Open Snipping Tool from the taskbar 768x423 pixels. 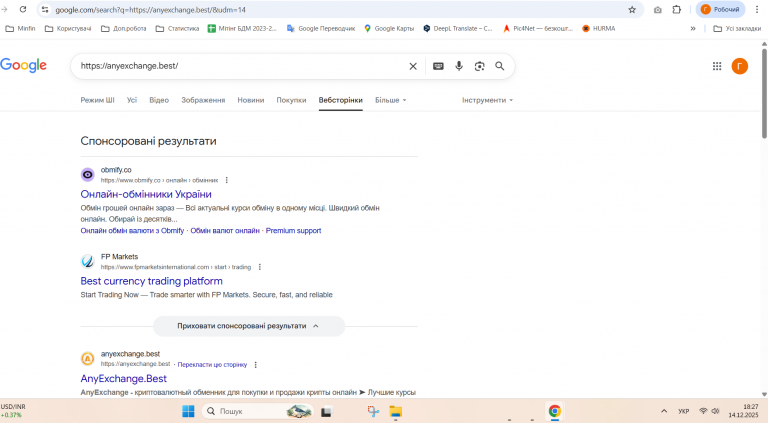tap(373, 411)
